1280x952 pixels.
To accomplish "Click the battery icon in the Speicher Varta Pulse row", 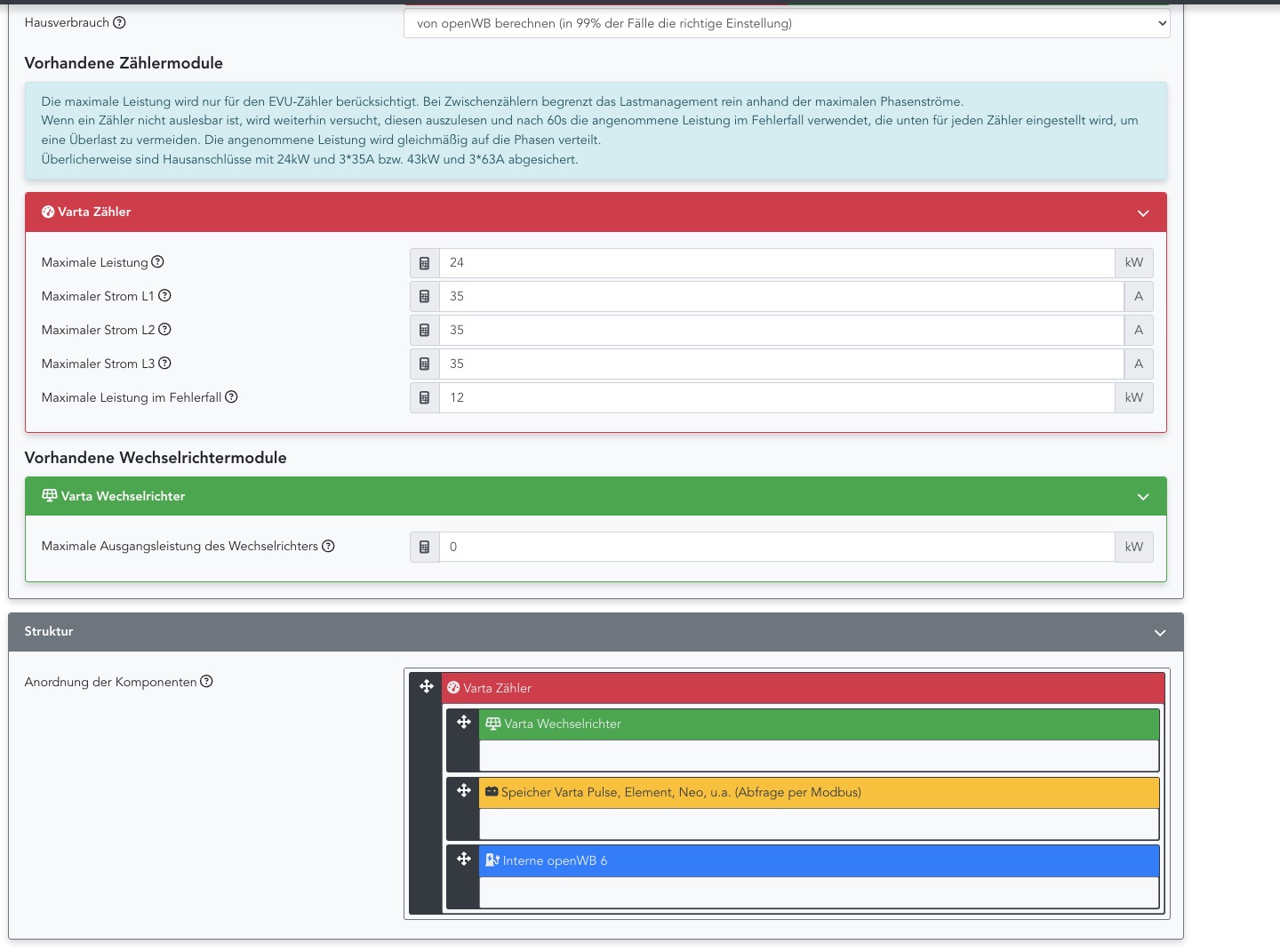I will (492, 792).
